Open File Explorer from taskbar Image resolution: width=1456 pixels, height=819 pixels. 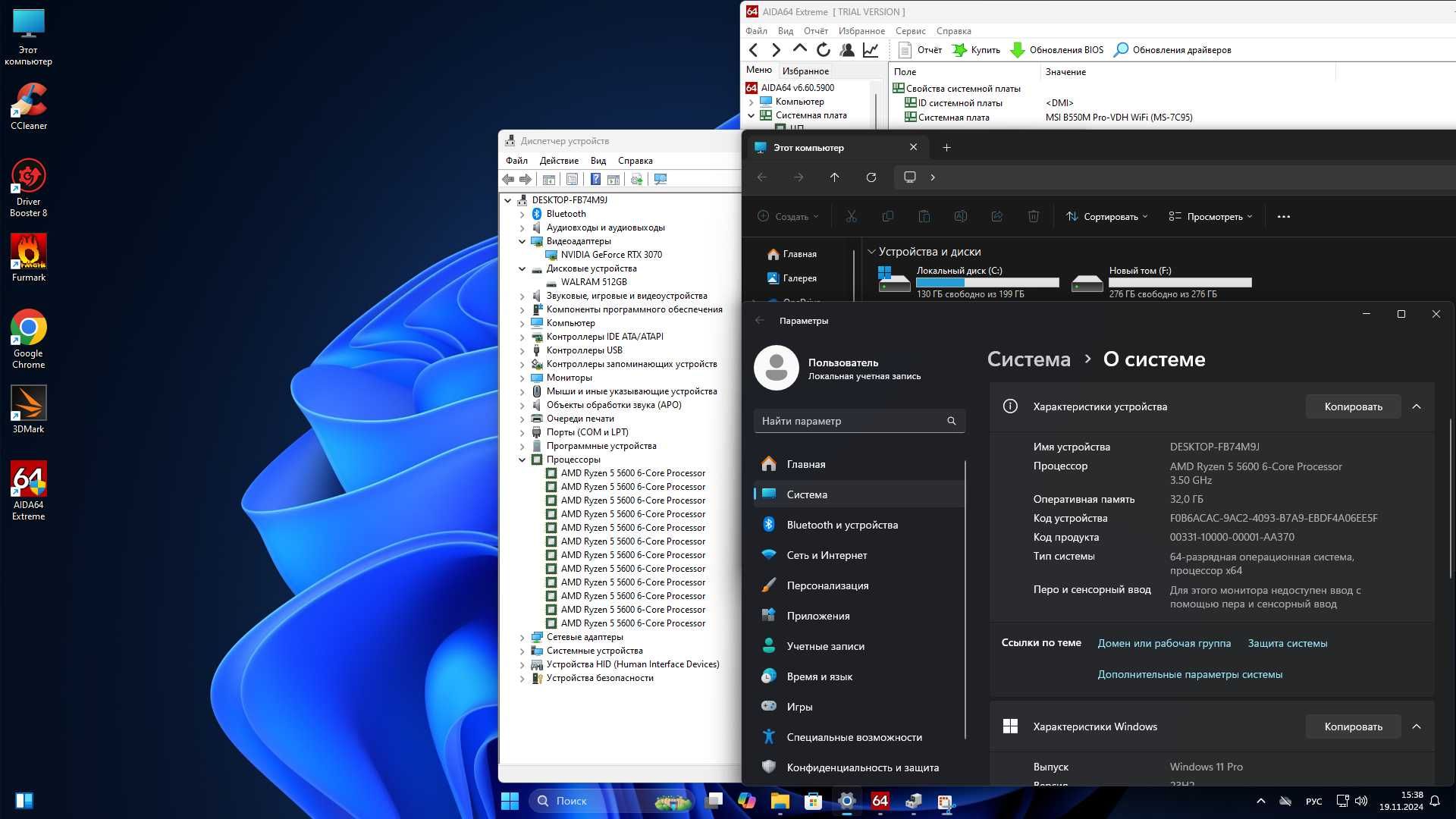780,801
